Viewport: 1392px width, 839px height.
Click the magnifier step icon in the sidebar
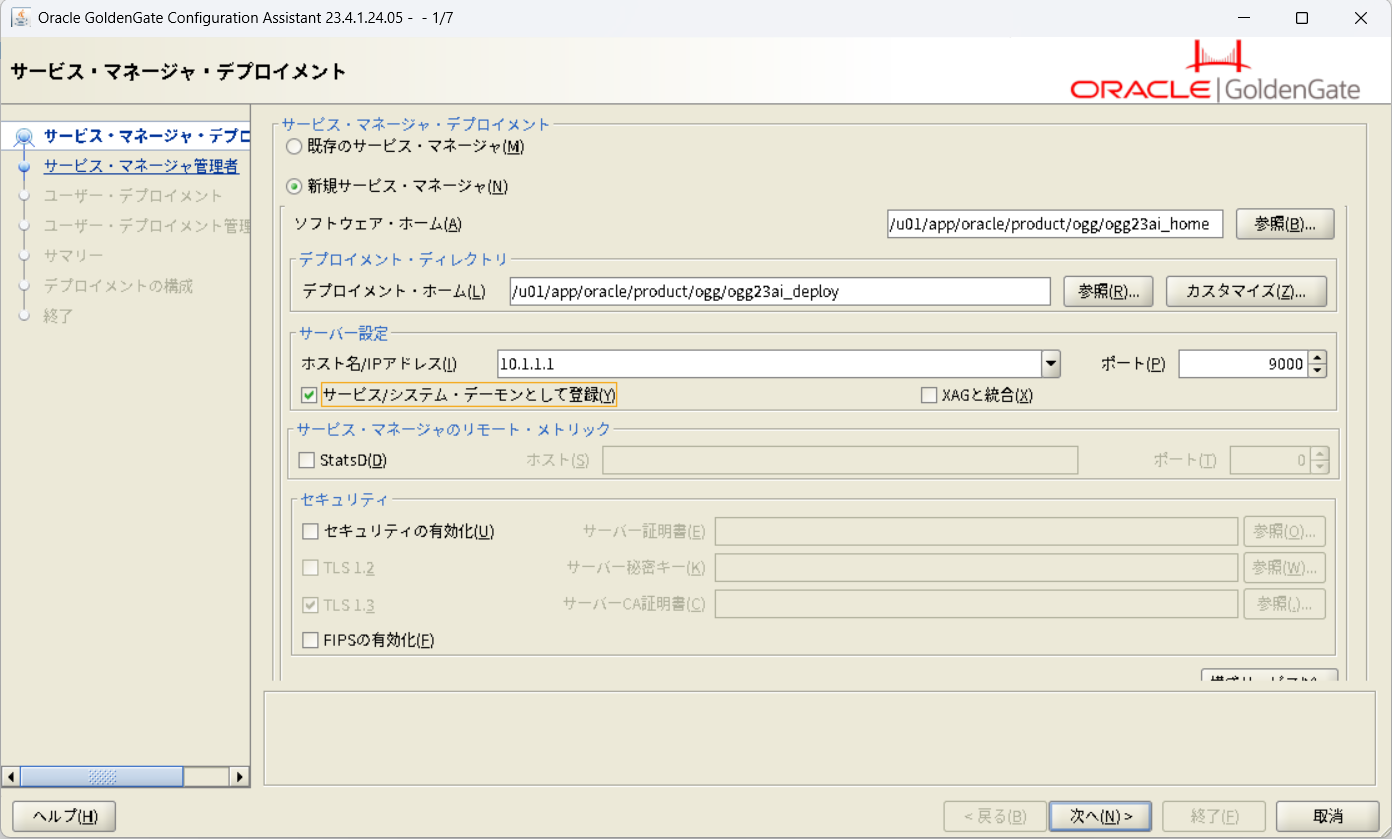[x=24, y=136]
